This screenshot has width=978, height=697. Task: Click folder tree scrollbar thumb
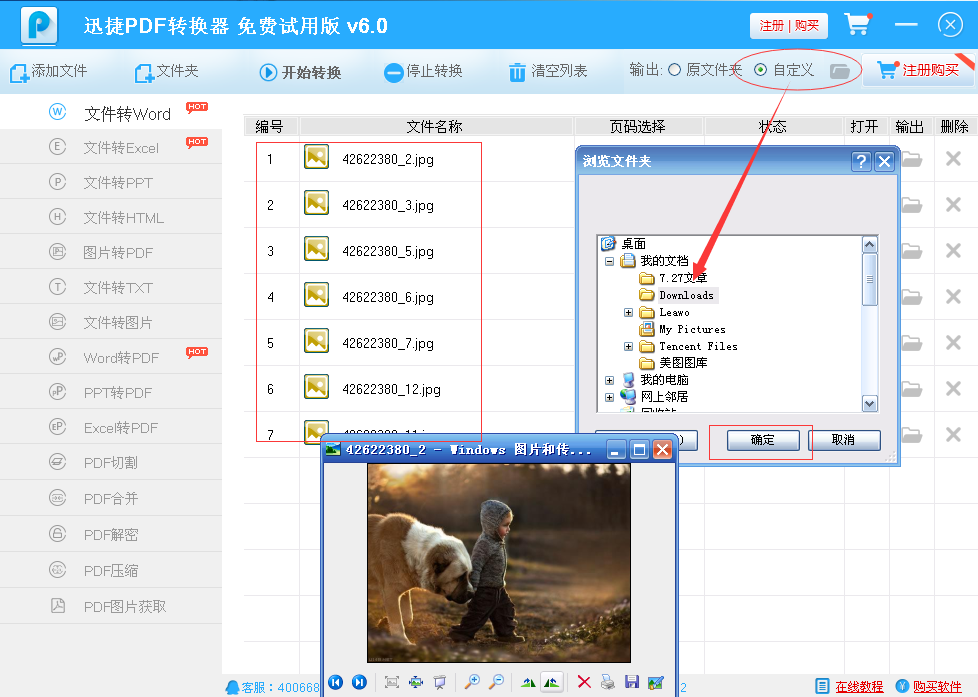click(869, 280)
